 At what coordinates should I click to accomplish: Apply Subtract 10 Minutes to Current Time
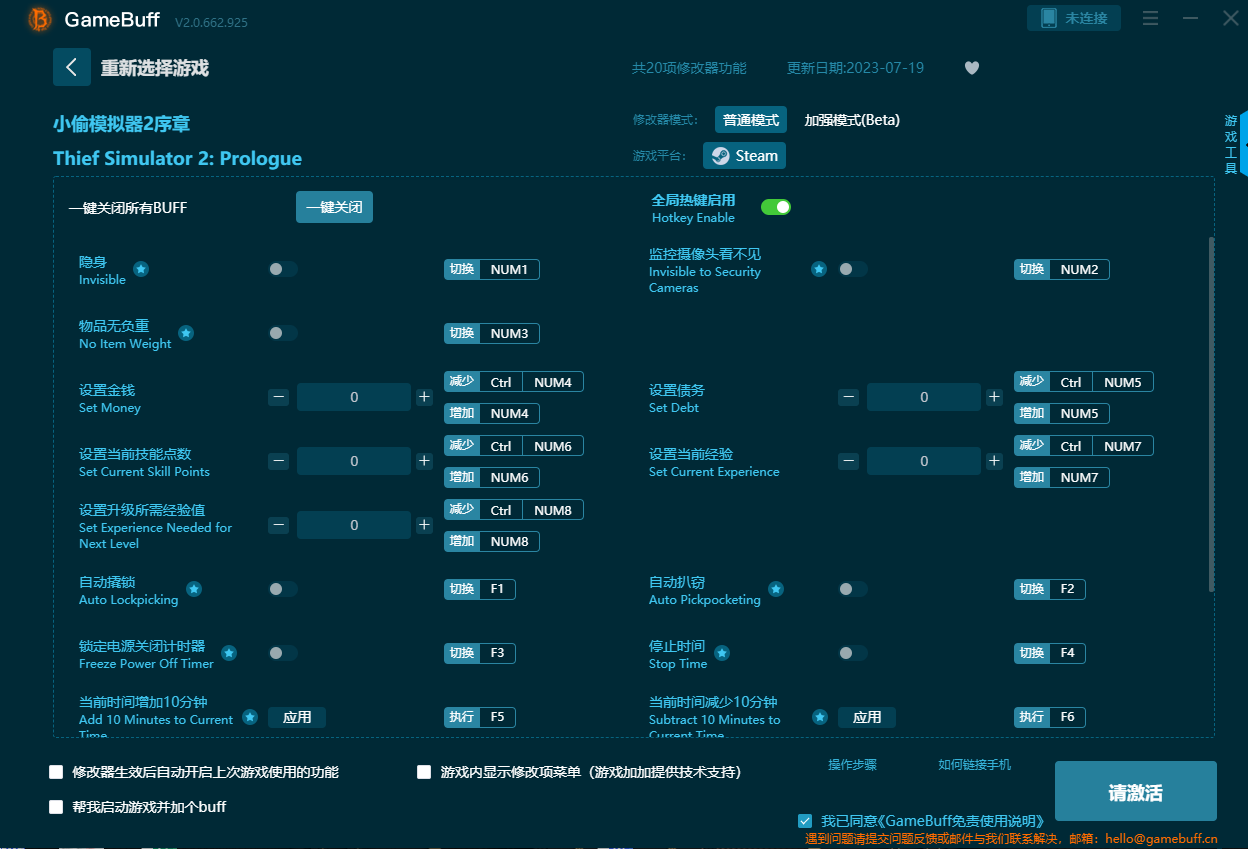pyautogui.click(x=867, y=717)
